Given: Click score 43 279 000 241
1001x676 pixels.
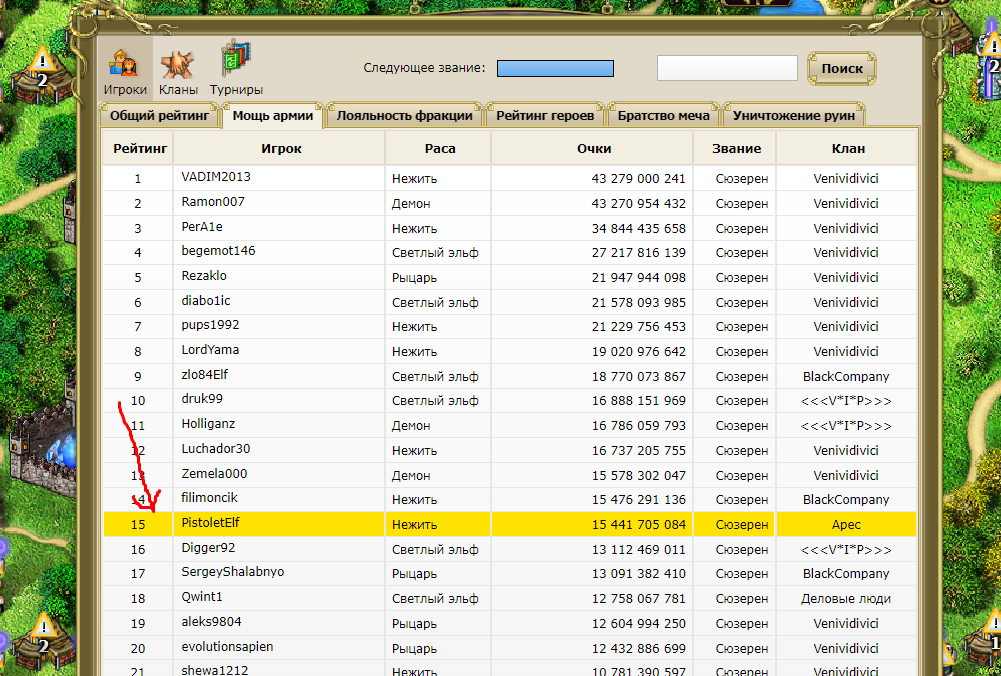Looking at the screenshot, I should (x=638, y=179).
